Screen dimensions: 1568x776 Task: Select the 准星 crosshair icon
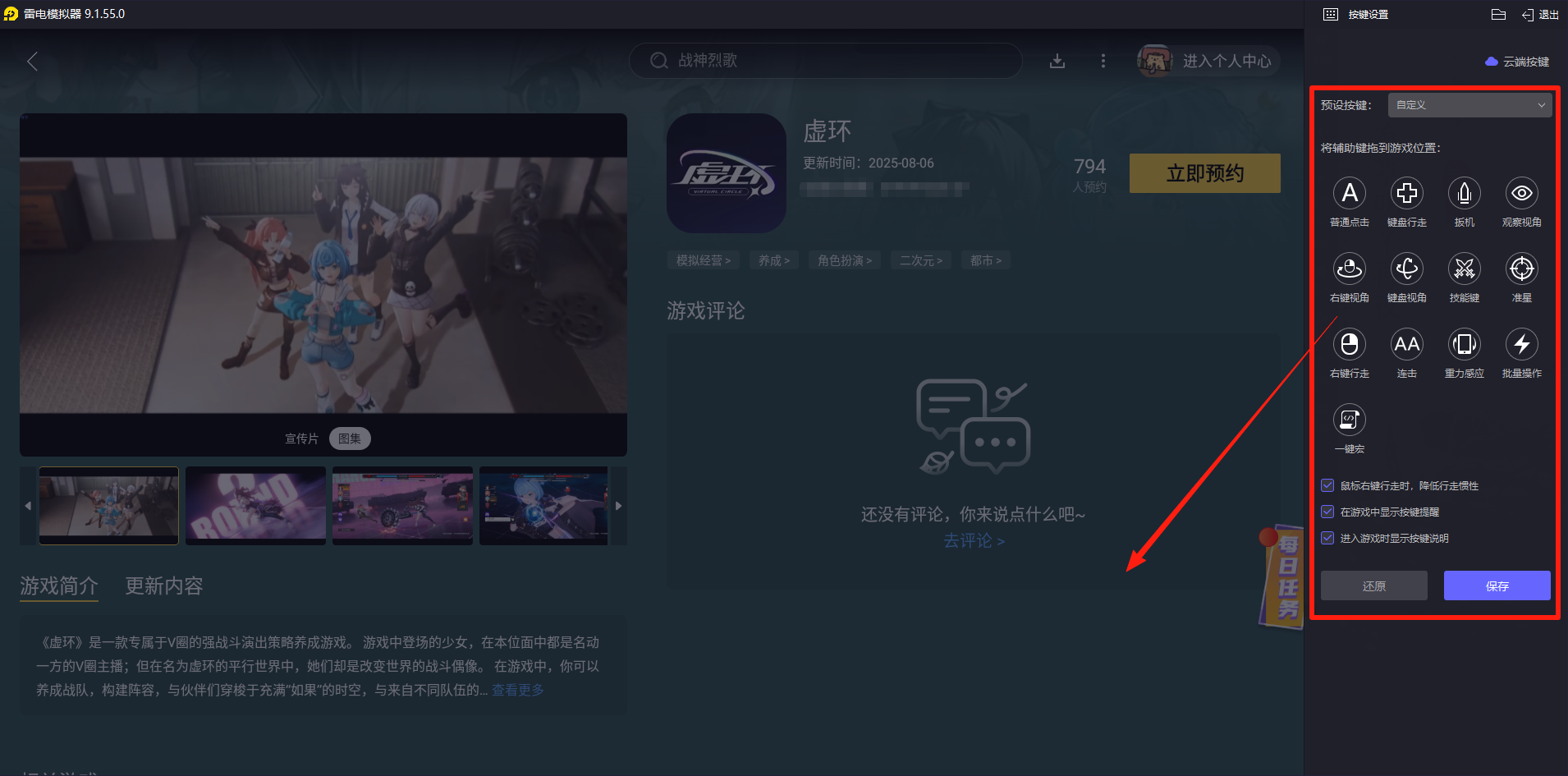click(x=1521, y=269)
